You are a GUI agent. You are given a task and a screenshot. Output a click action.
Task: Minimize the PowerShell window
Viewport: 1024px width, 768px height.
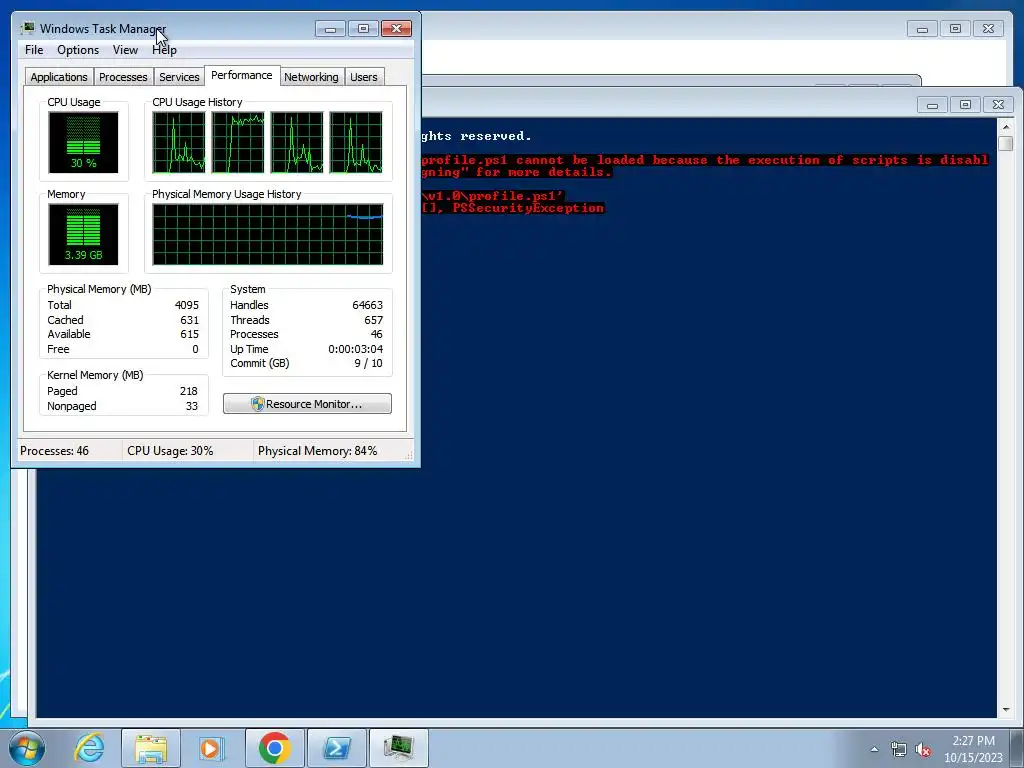[x=933, y=104]
